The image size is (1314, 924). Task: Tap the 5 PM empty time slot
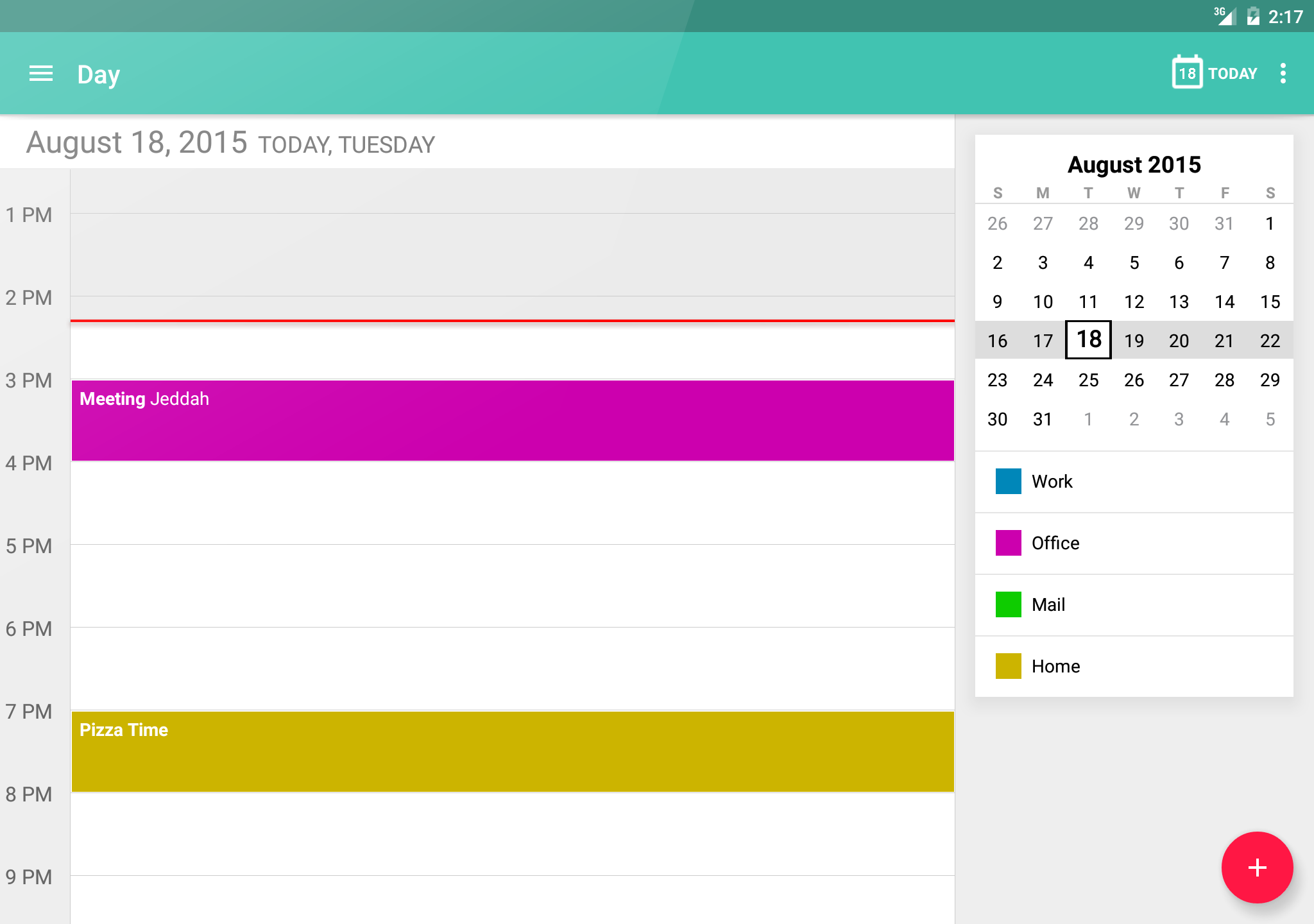click(512, 585)
